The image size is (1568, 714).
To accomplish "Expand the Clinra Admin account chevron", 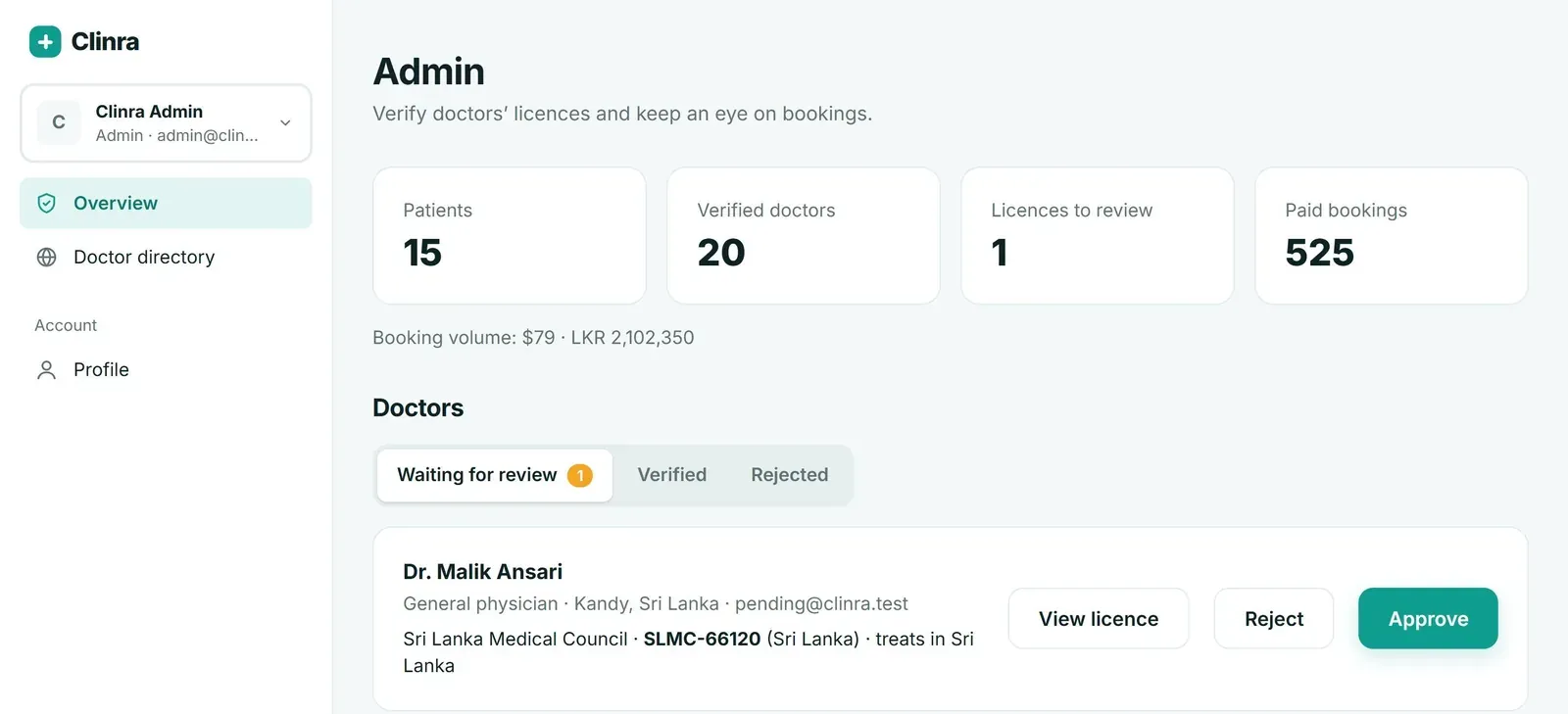I will (x=285, y=122).
